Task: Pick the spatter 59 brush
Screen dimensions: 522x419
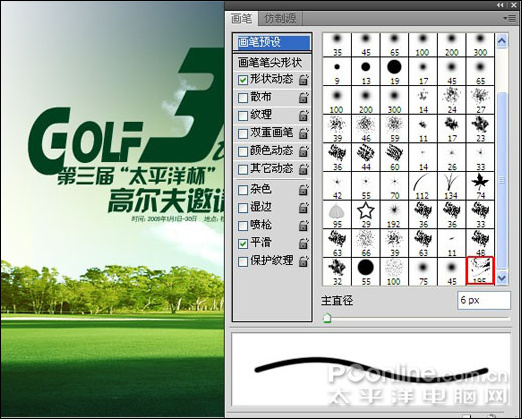Action: pyautogui.click(x=394, y=128)
